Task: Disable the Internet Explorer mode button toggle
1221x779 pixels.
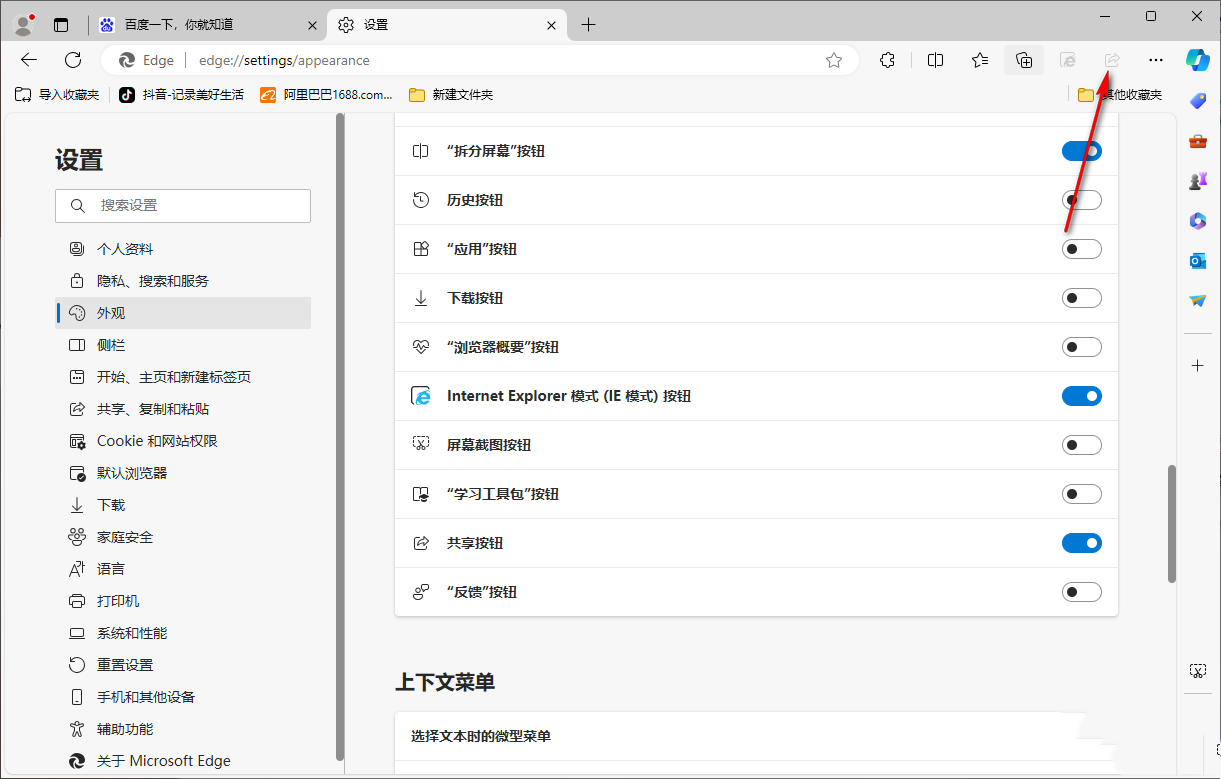Action: pyautogui.click(x=1081, y=395)
